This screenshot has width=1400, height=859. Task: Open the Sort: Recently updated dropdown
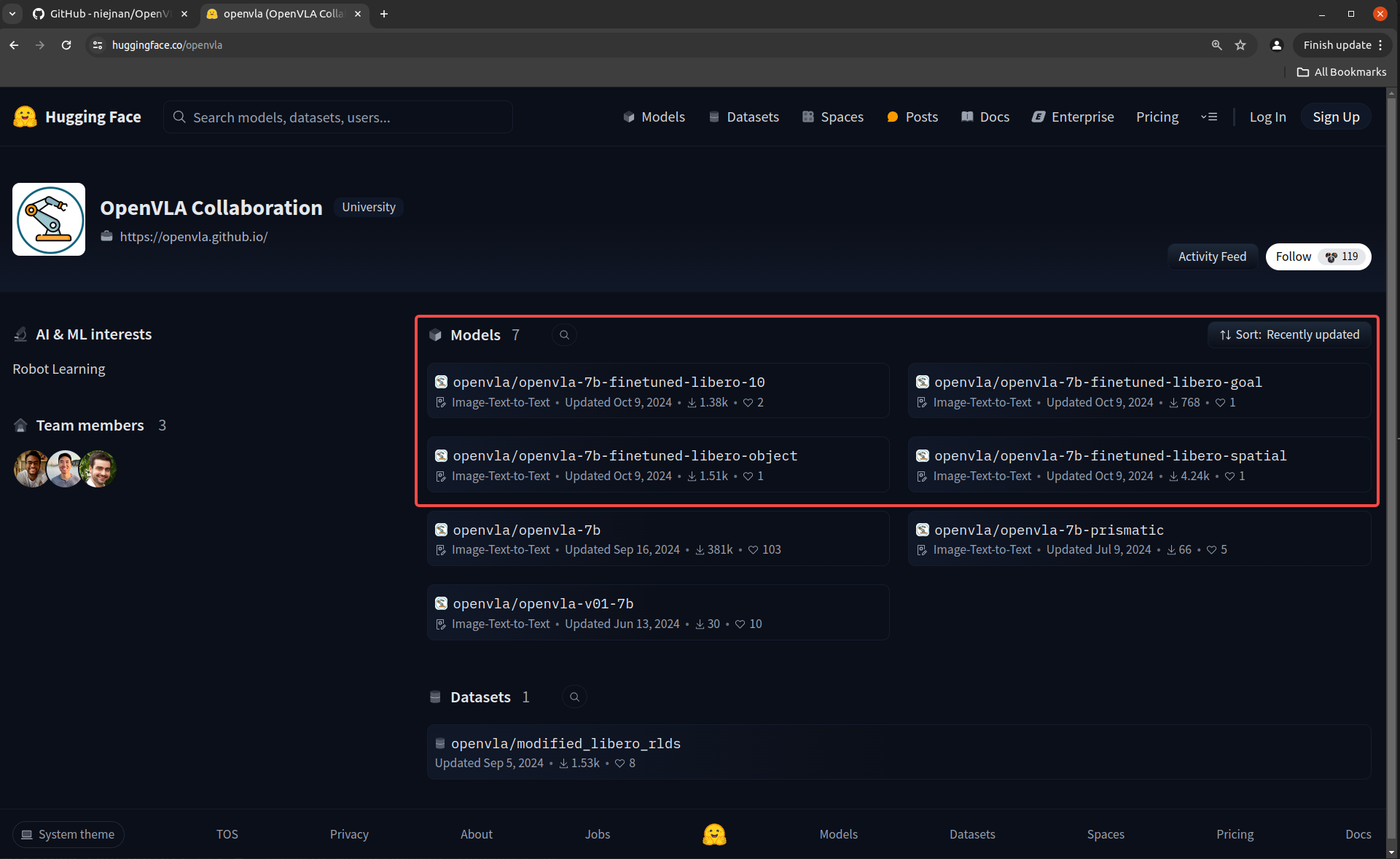coord(1289,335)
